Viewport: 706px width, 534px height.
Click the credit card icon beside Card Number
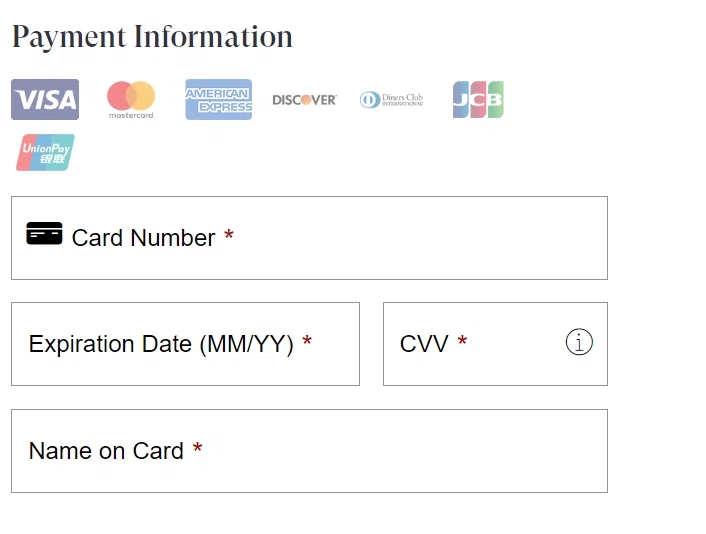coord(44,235)
